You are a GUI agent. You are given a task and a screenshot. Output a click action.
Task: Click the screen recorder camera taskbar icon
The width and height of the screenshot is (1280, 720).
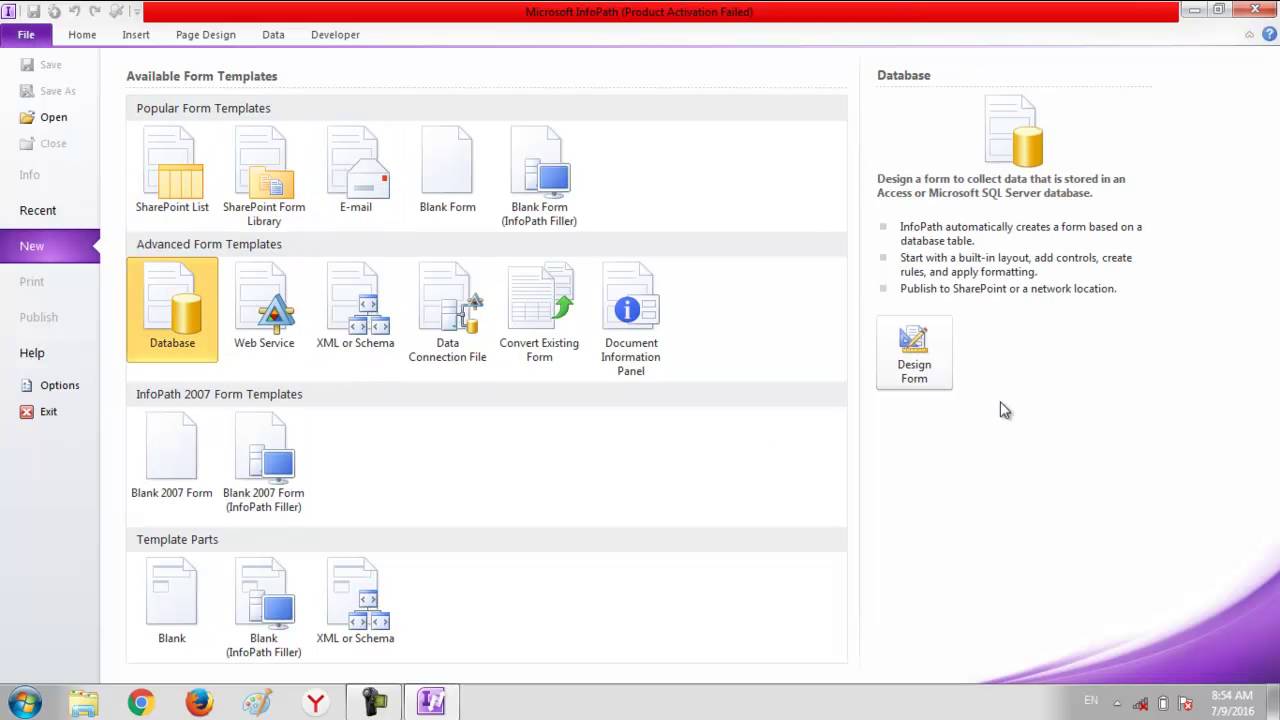click(374, 703)
